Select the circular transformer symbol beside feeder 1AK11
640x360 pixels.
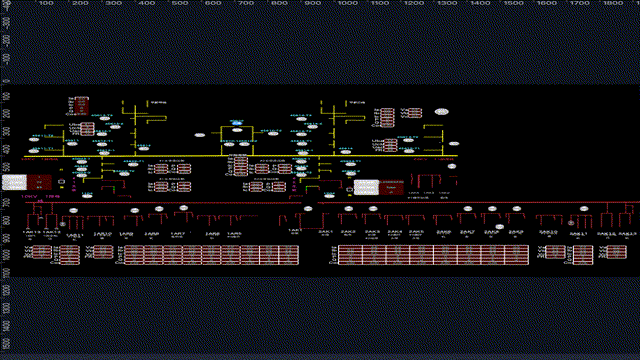62,224
